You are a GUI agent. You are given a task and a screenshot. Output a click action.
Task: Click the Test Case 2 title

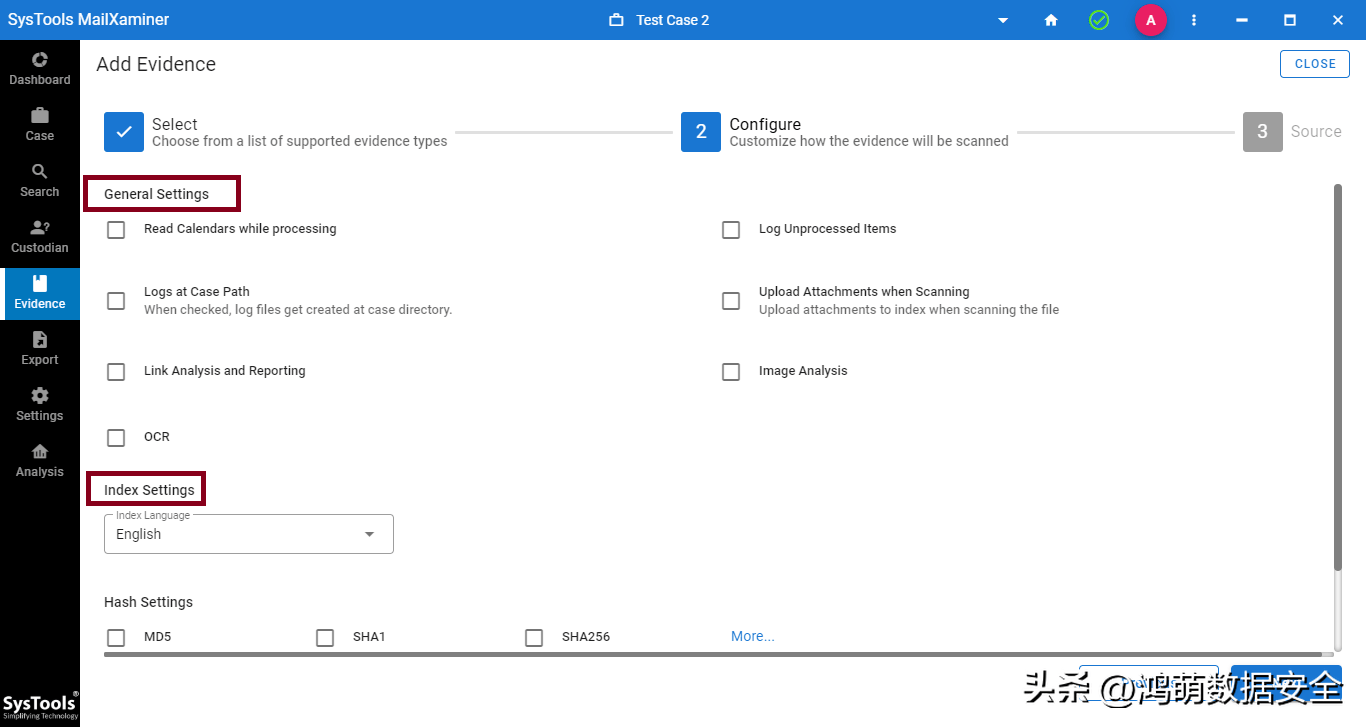(x=673, y=20)
